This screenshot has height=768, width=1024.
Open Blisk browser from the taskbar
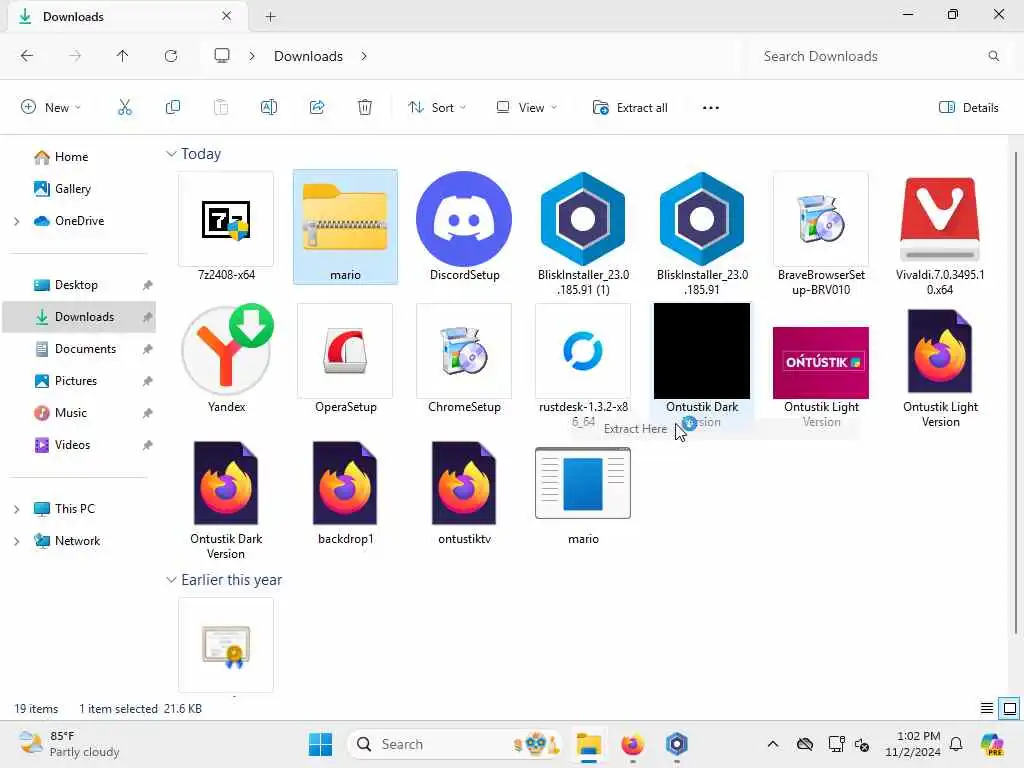[677, 744]
